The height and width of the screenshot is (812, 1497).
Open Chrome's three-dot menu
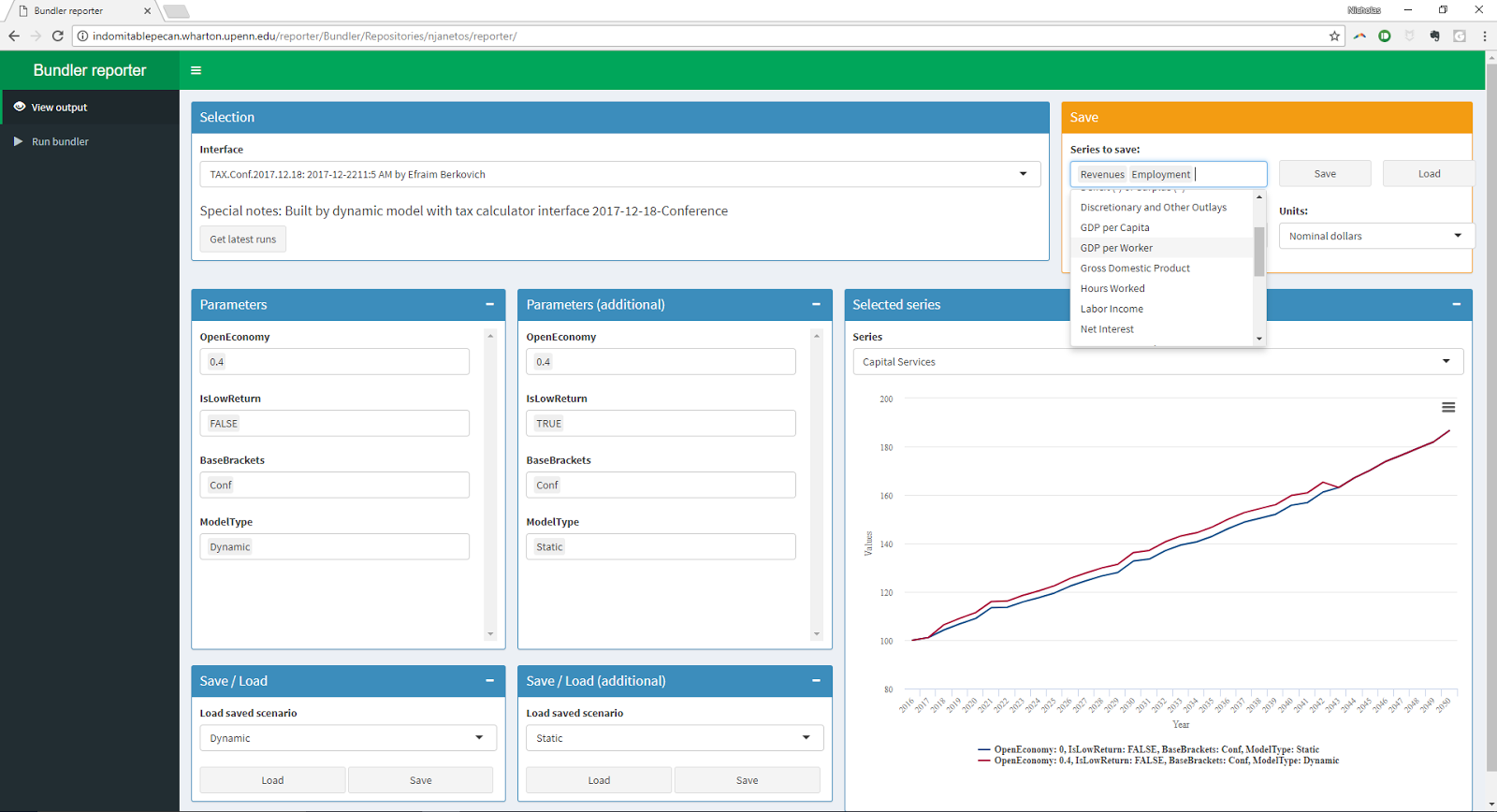click(x=1485, y=36)
